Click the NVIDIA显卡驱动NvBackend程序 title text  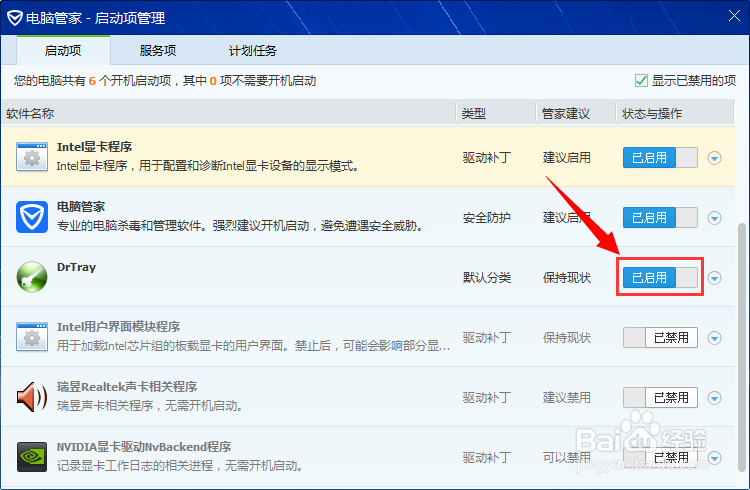tap(144, 447)
